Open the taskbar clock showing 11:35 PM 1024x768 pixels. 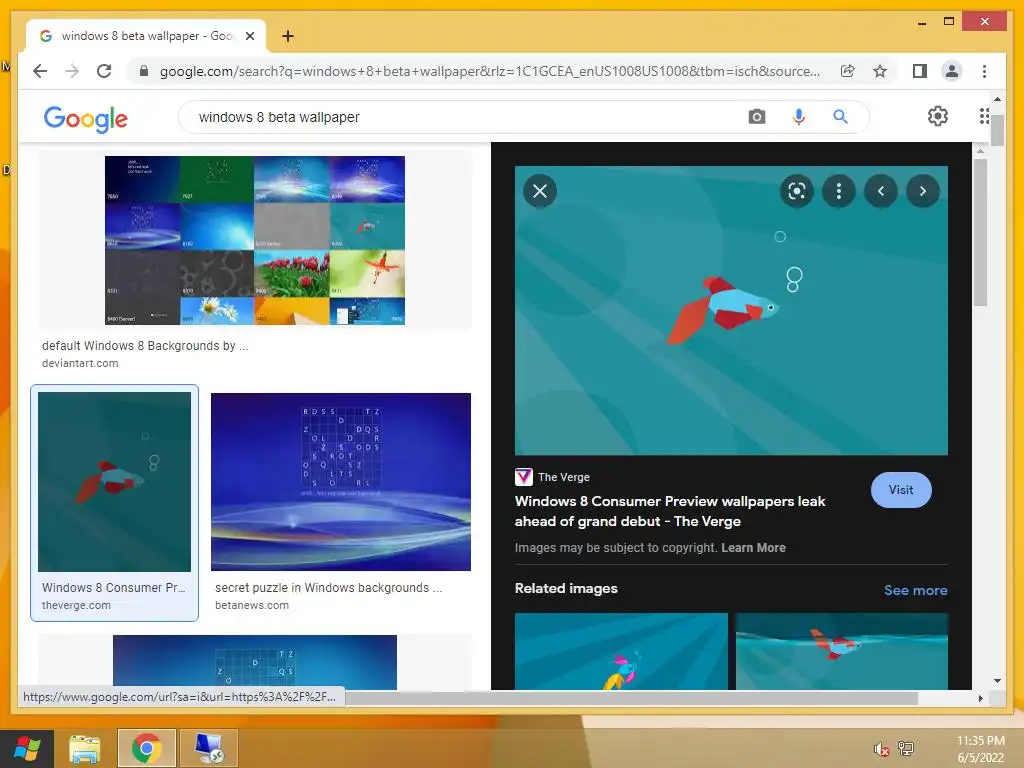[x=980, y=749]
